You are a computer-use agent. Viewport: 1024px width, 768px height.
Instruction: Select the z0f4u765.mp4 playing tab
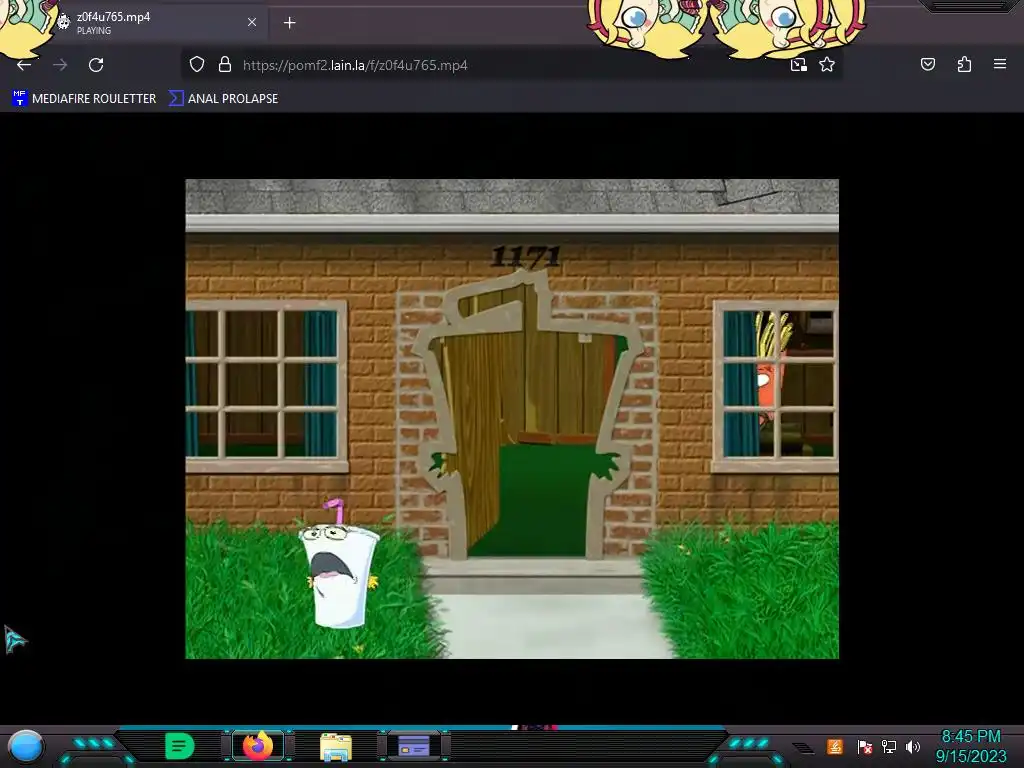tap(157, 23)
